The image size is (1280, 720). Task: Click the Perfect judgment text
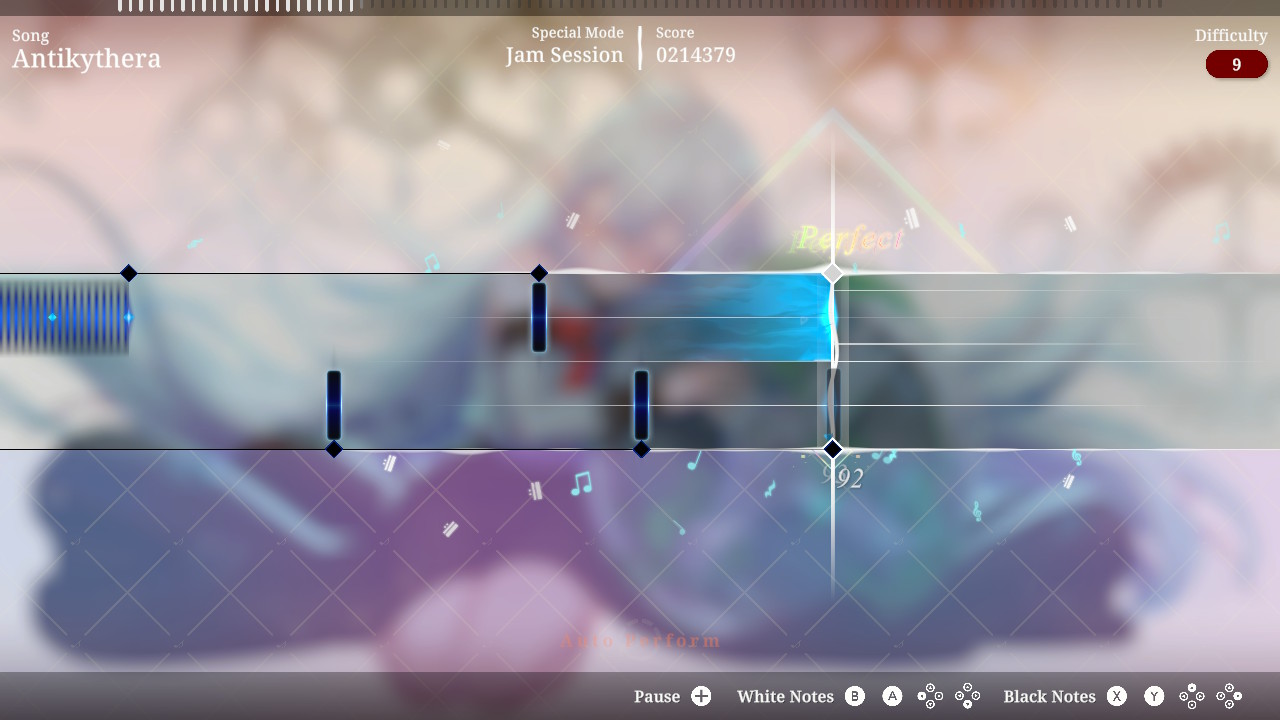point(849,239)
